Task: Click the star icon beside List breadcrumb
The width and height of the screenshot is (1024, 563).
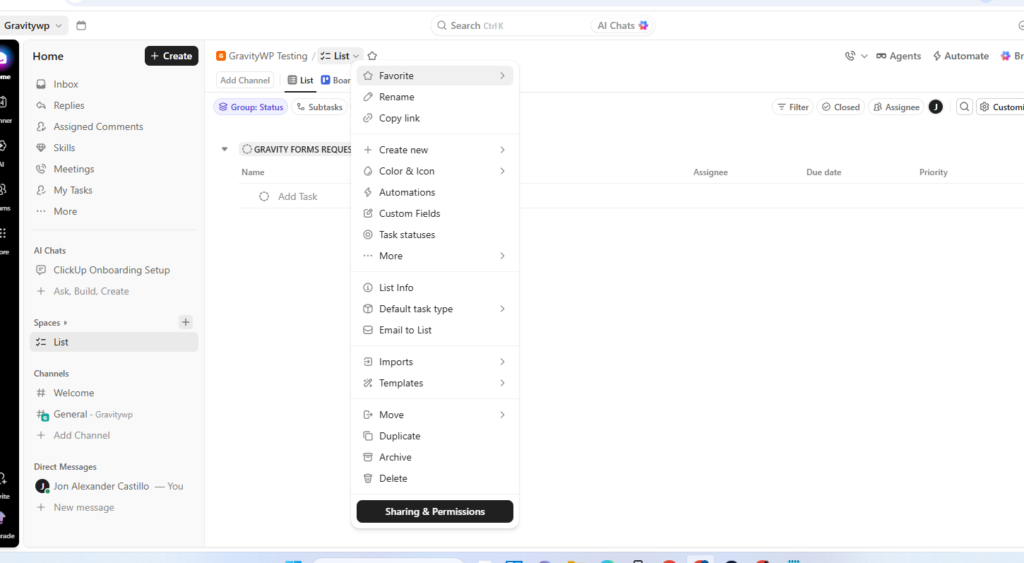Action: pyautogui.click(x=372, y=56)
